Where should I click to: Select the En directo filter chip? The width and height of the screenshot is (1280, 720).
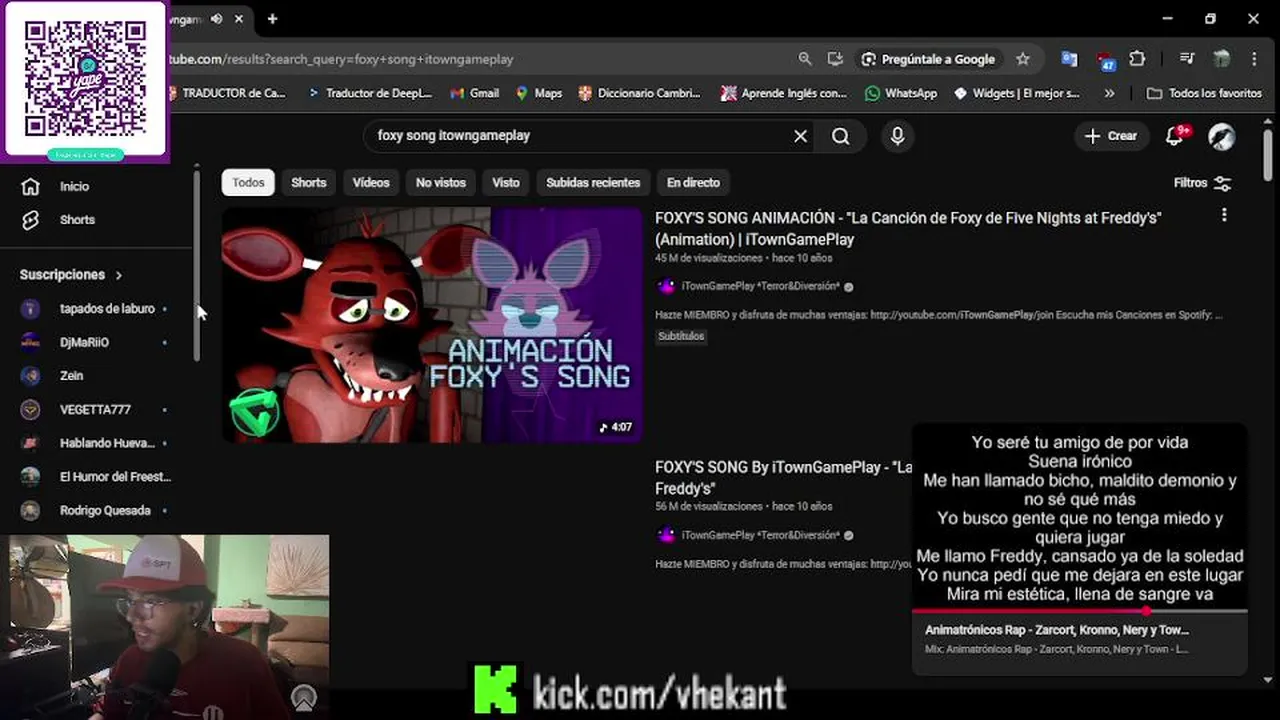click(693, 182)
